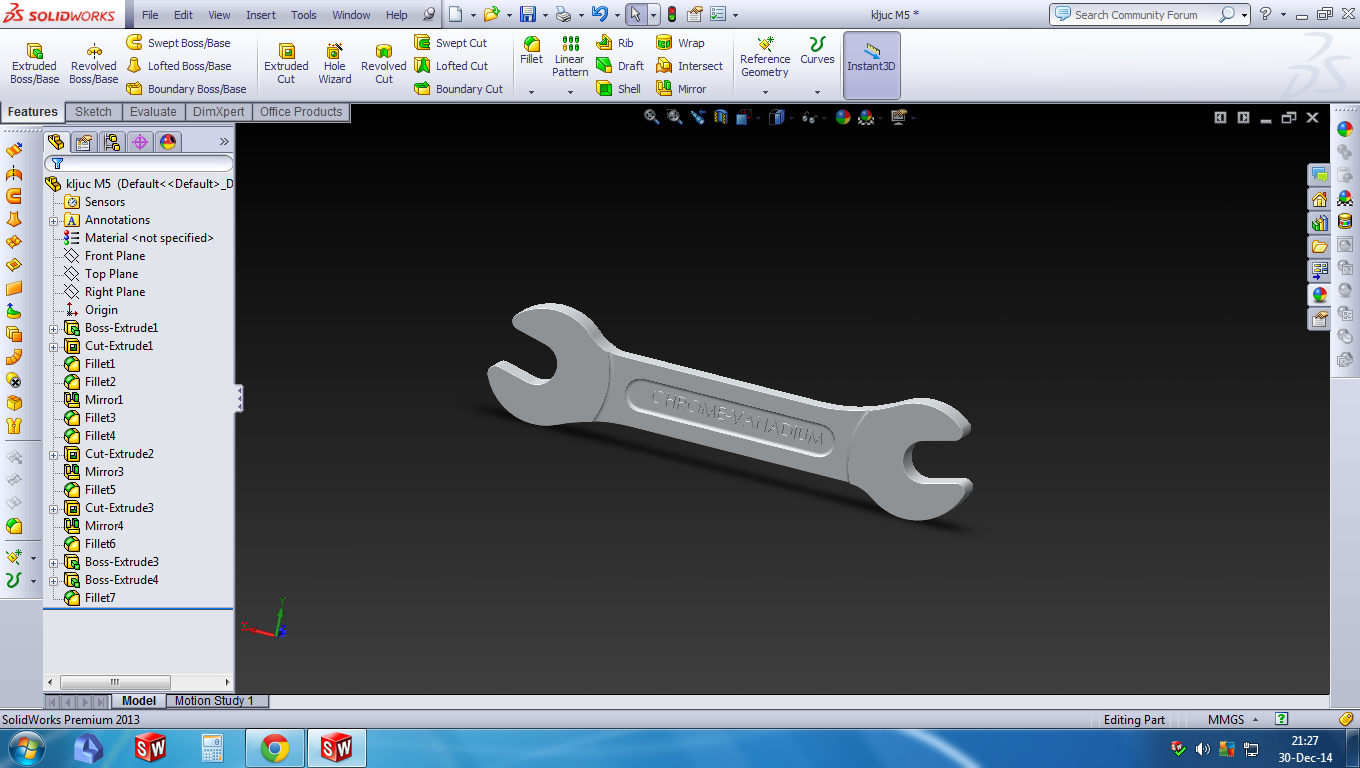Click the Save icon in top toolbar
The image size is (1360, 768).
pyautogui.click(x=527, y=15)
